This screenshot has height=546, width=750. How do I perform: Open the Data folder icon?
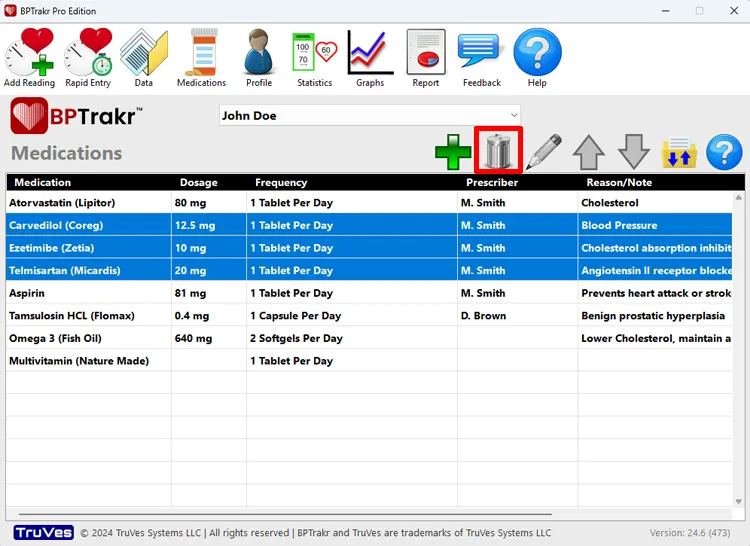click(143, 58)
